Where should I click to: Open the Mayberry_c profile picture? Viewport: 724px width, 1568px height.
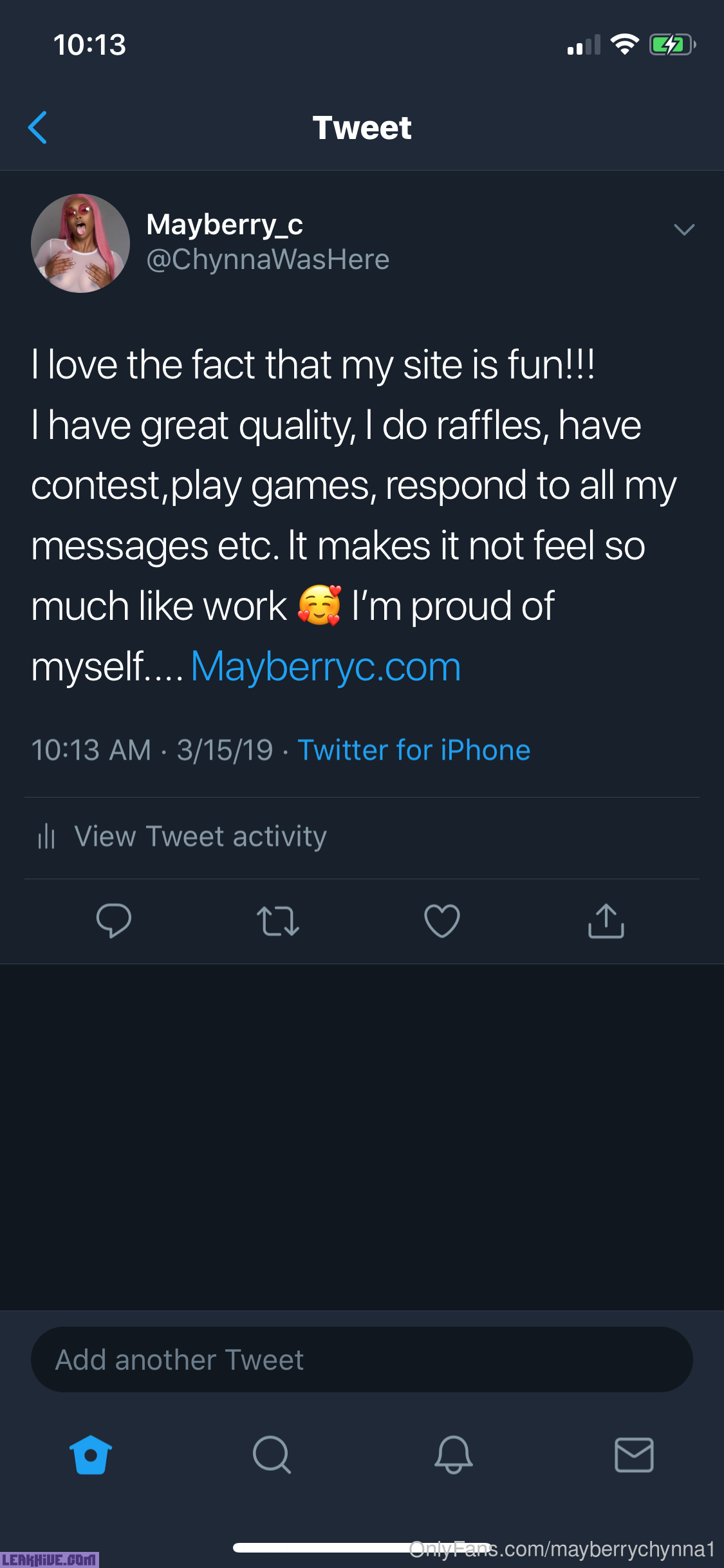[80, 243]
